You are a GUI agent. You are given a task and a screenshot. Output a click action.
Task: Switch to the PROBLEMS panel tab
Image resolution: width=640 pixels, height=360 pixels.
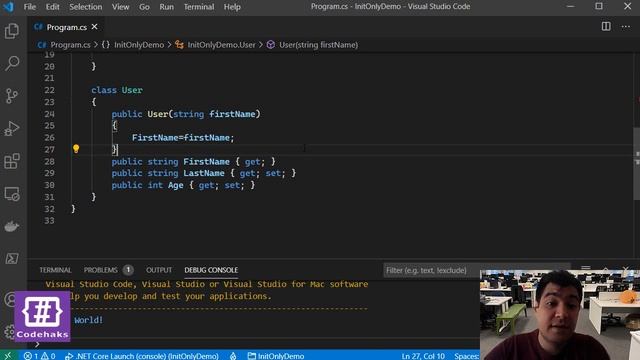(x=108, y=270)
